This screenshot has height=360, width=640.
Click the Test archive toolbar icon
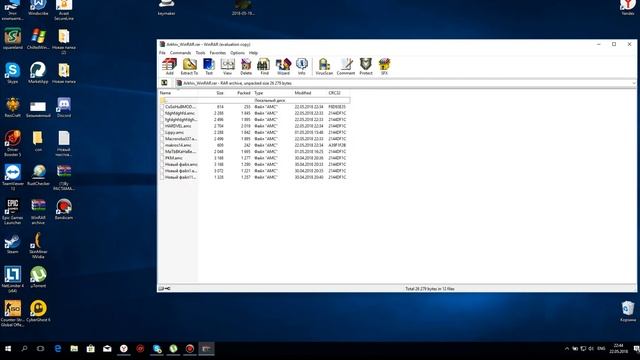pos(209,67)
